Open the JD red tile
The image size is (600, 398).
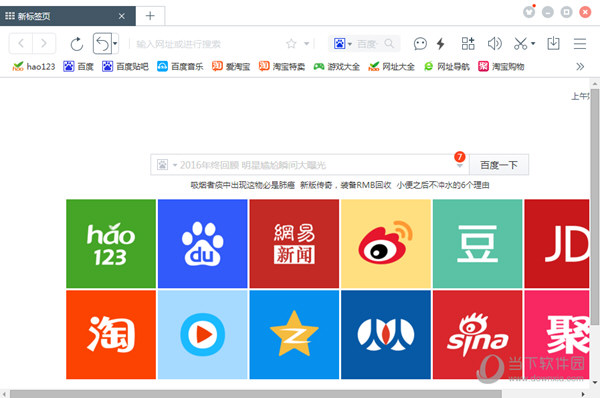[557, 244]
